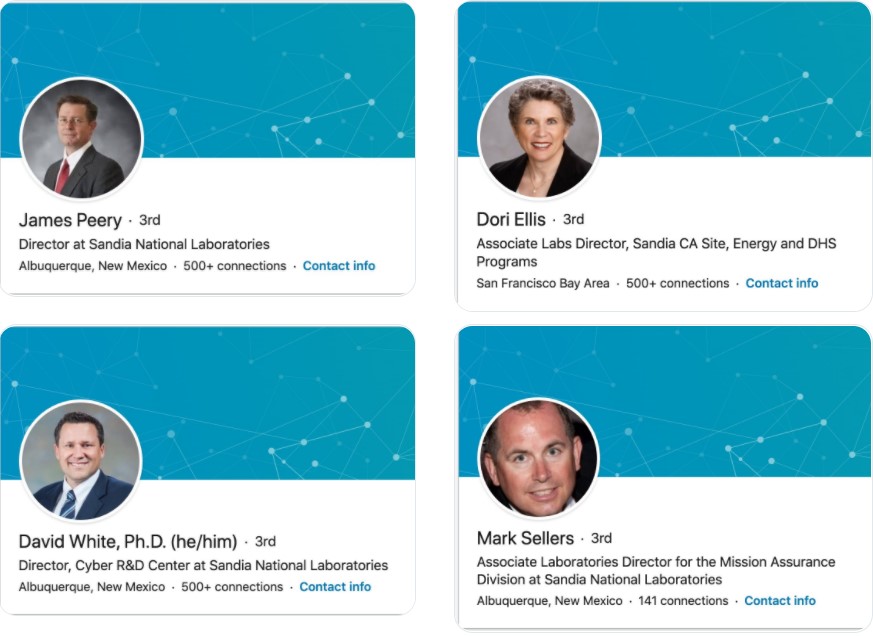Click 'Director, Cyber R&D Center' headline

203,566
